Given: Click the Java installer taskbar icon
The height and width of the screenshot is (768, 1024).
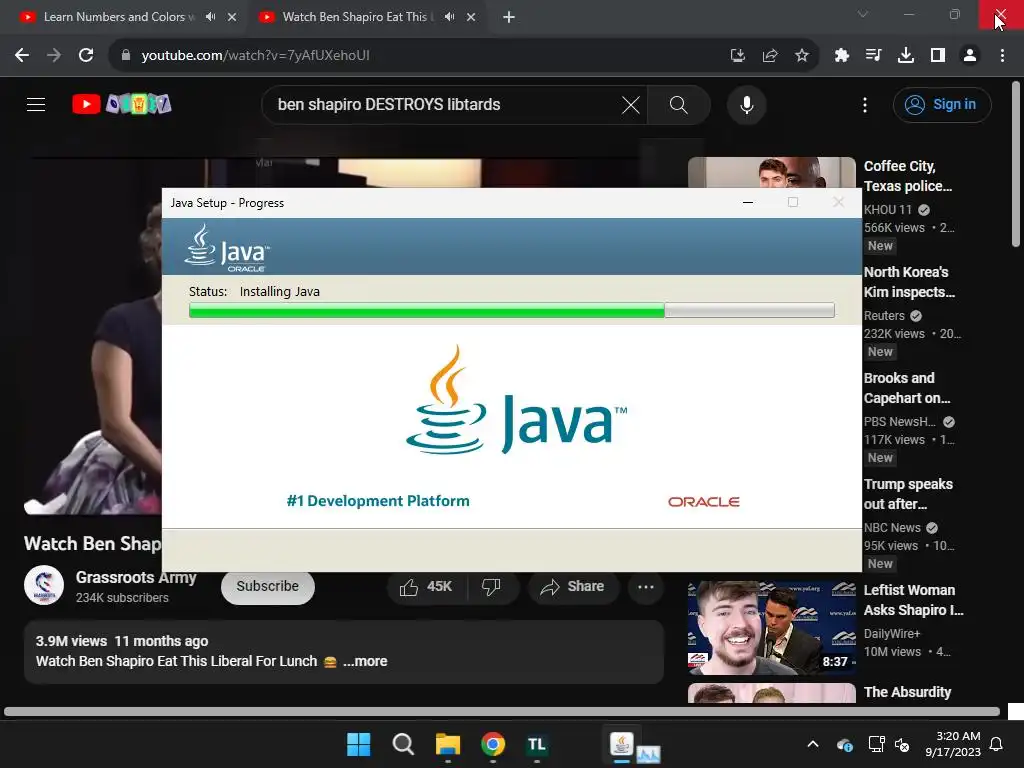Looking at the screenshot, I should pos(622,744).
